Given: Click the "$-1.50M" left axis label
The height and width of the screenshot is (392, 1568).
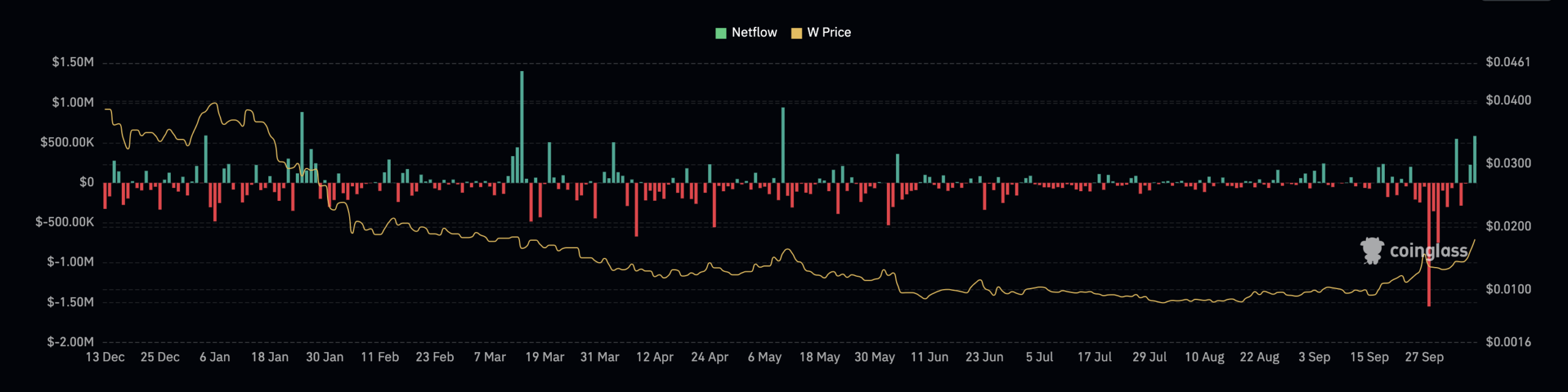Looking at the screenshot, I should click(x=70, y=302).
